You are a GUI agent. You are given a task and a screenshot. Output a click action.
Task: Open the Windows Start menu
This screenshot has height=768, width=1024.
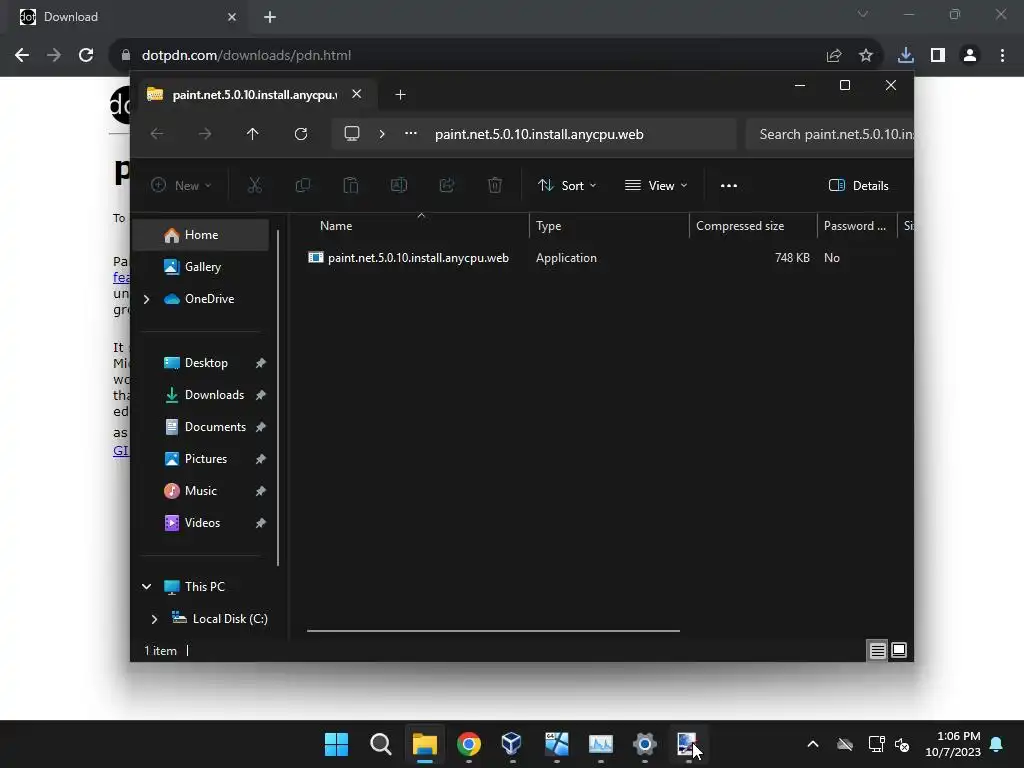(x=336, y=744)
